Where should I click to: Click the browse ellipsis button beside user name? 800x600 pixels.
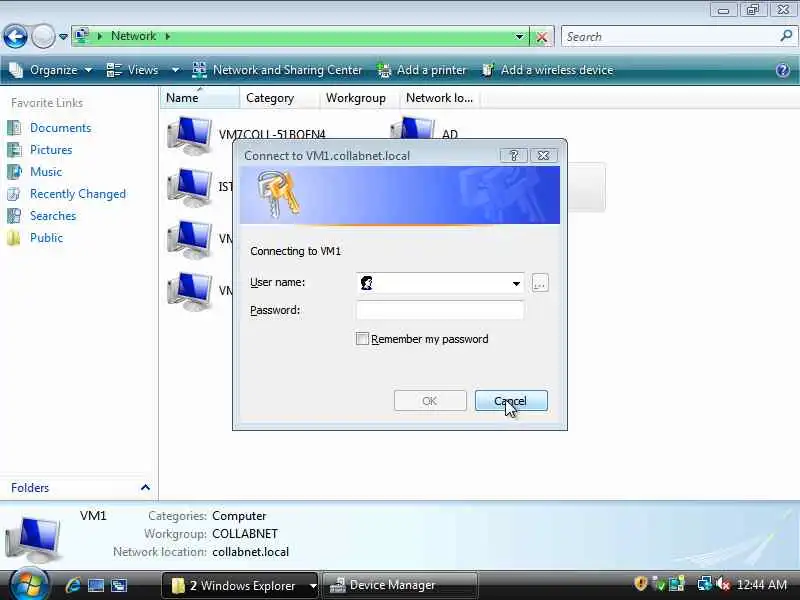click(540, 283)
